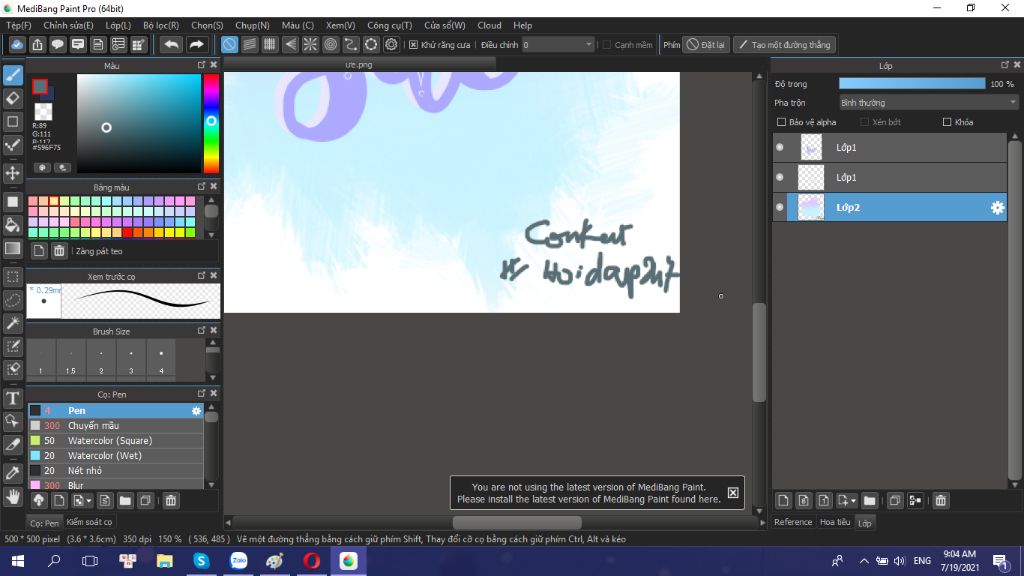1024x576 pixels.
Task: Open settings gear for Lớp2 layer
Action: point(997,208)
